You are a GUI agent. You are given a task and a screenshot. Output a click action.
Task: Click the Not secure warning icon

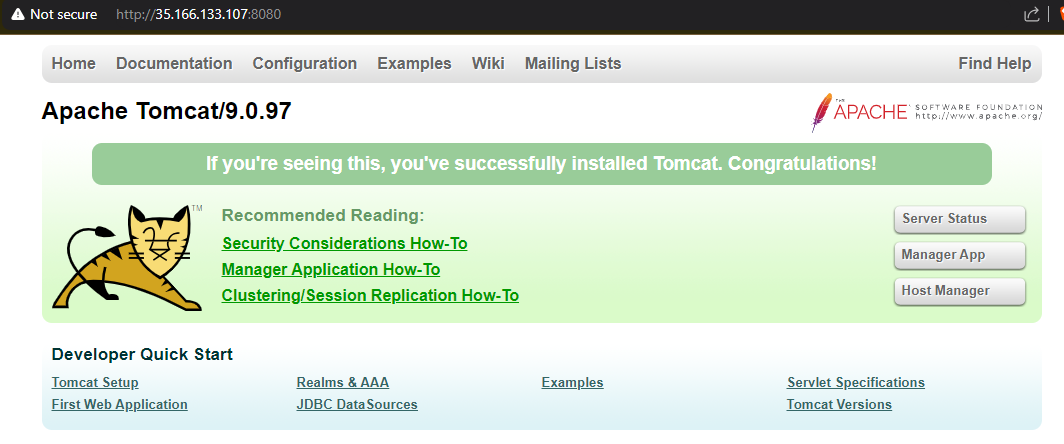(x=17, y=15)
